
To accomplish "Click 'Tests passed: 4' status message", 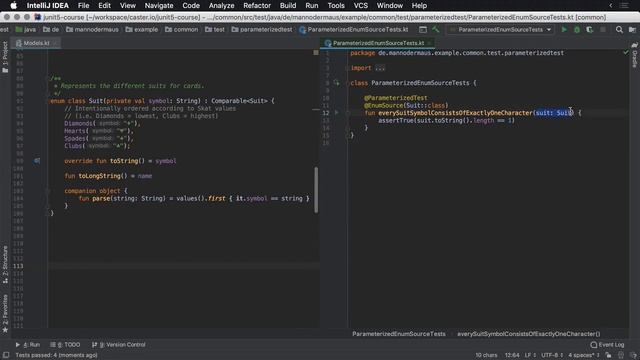I will tap(56, 355).
